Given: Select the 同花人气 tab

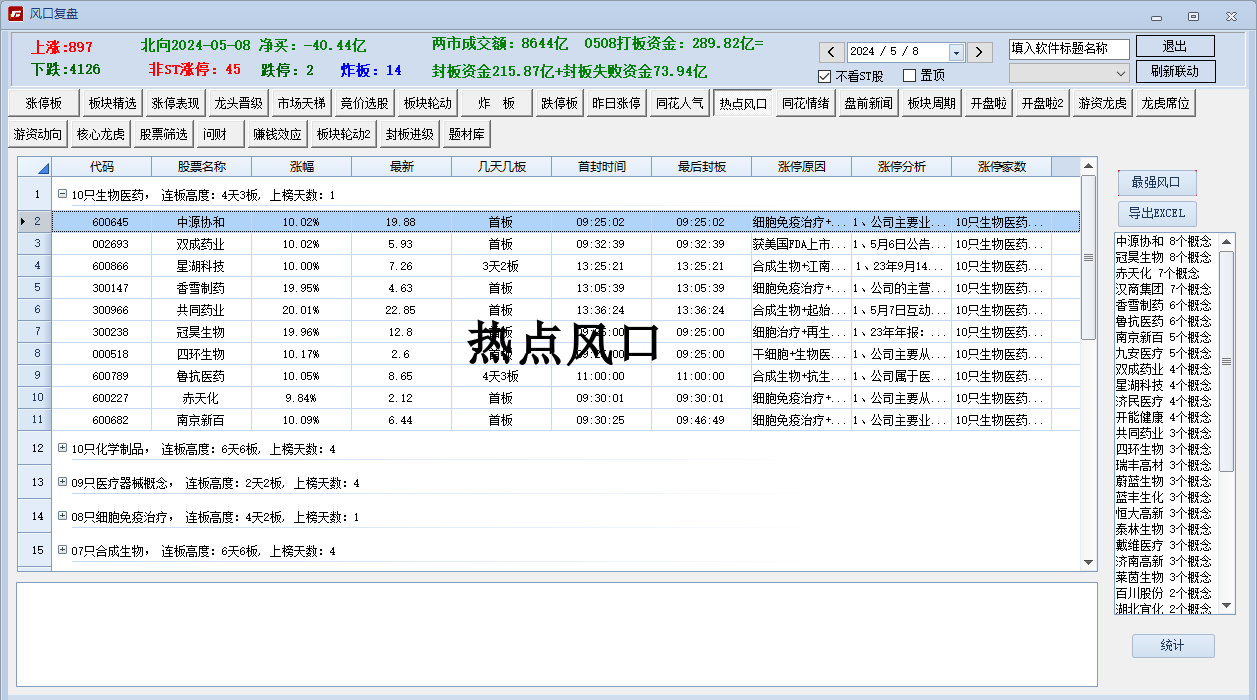Looking at the screenshot, I should pos(680,104).
